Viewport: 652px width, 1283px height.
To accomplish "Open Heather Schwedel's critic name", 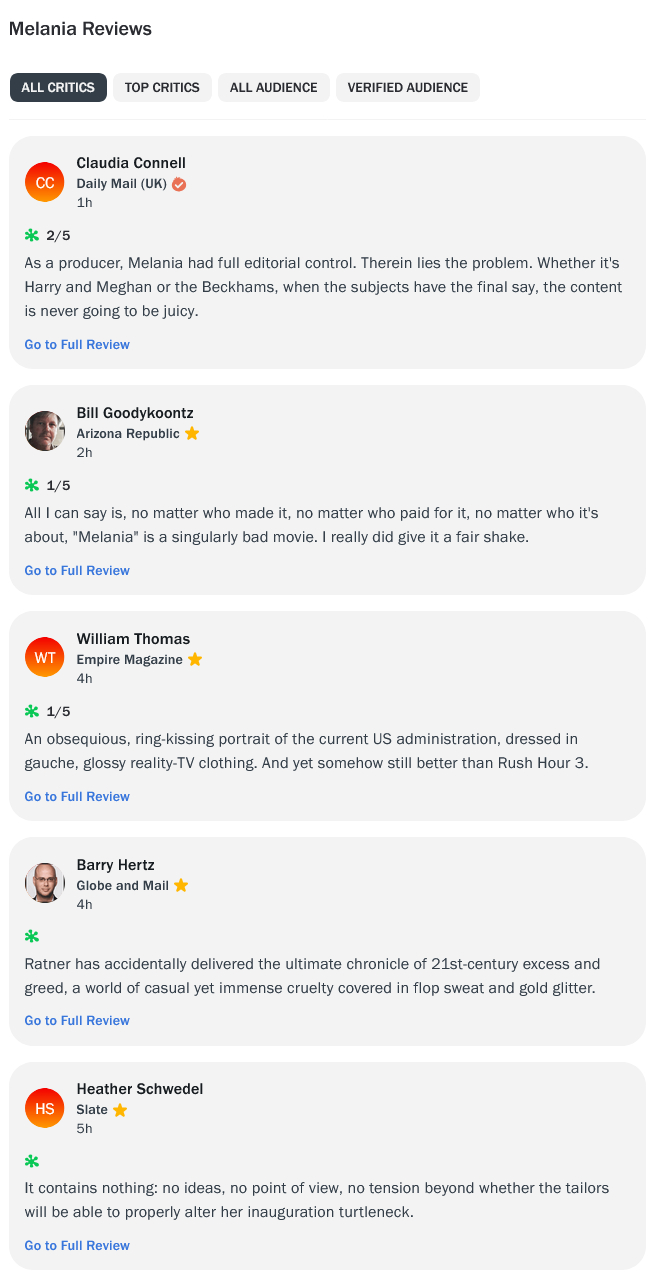I will [x=140, y=1089].
